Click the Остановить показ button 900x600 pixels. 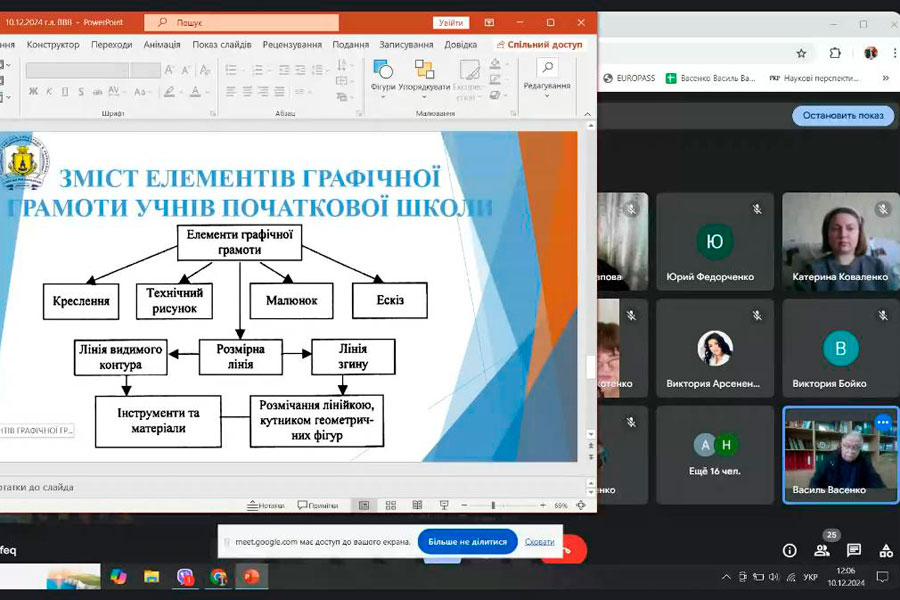point(843,115)
